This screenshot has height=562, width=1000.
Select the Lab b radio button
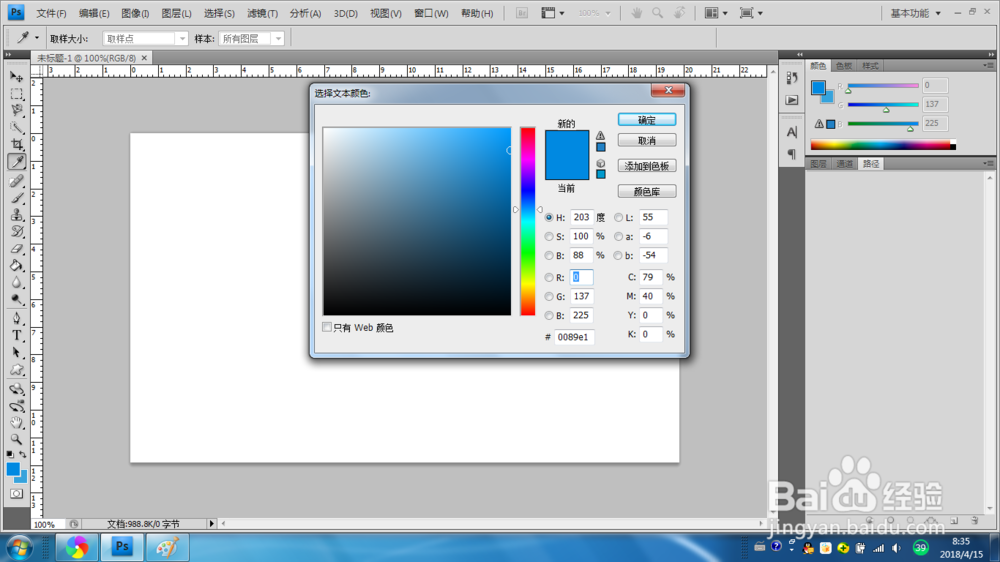tap(618, 256)
